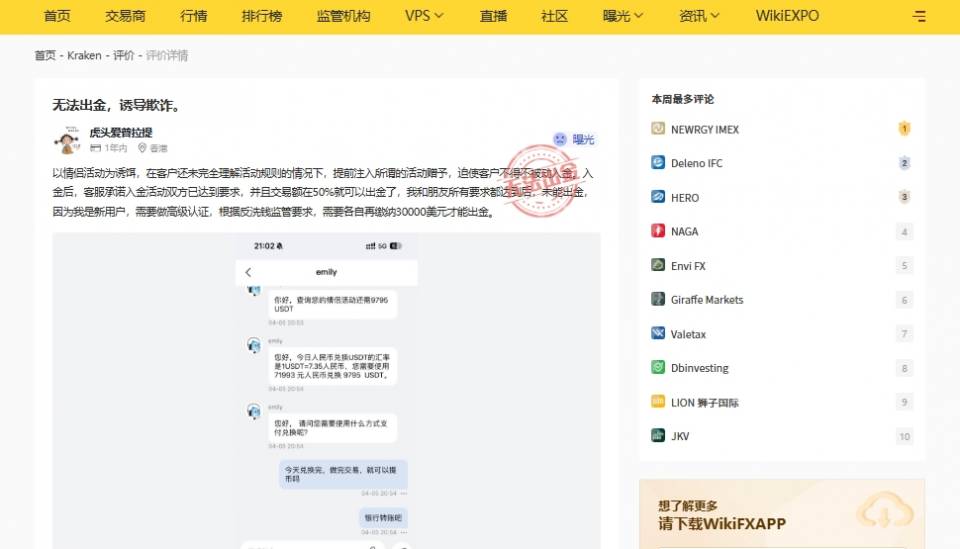Click reviewer avatar of 虎头爱普拉提
This screenshot has width=960, height=549.
[x=67, y=140]
